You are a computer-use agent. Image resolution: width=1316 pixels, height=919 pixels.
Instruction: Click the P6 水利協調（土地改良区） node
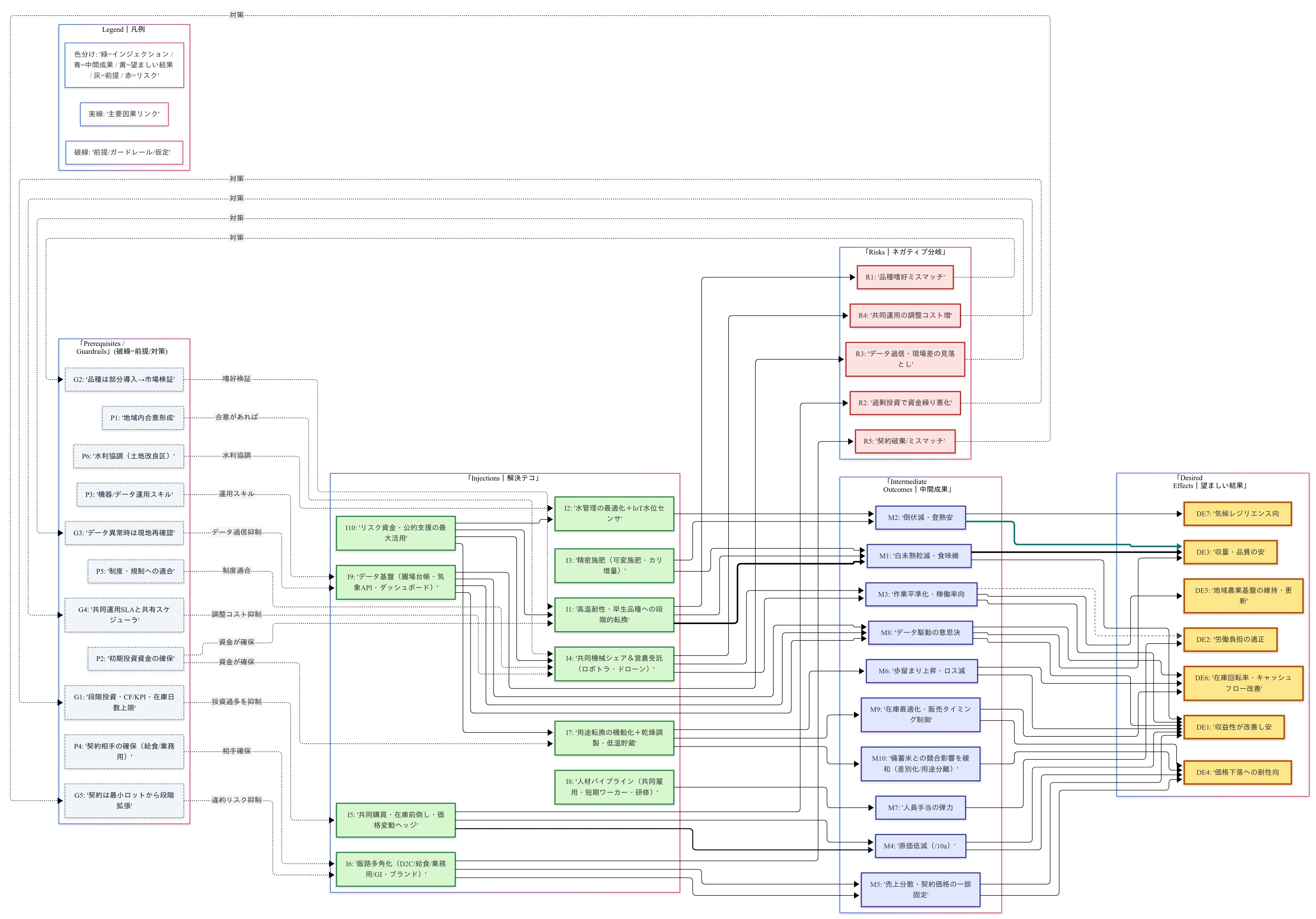click(x=129, y=456)
